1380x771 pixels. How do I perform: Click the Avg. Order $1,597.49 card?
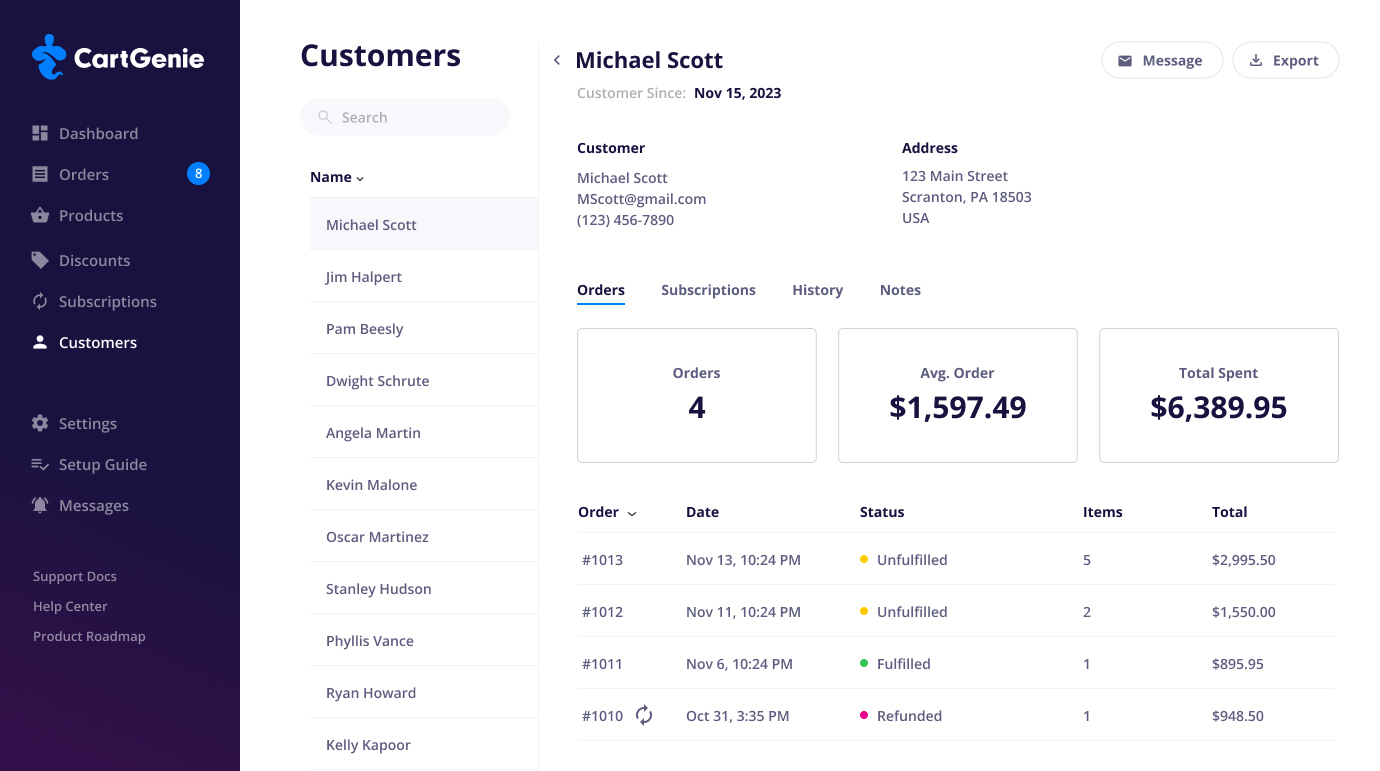click(958, 395)
